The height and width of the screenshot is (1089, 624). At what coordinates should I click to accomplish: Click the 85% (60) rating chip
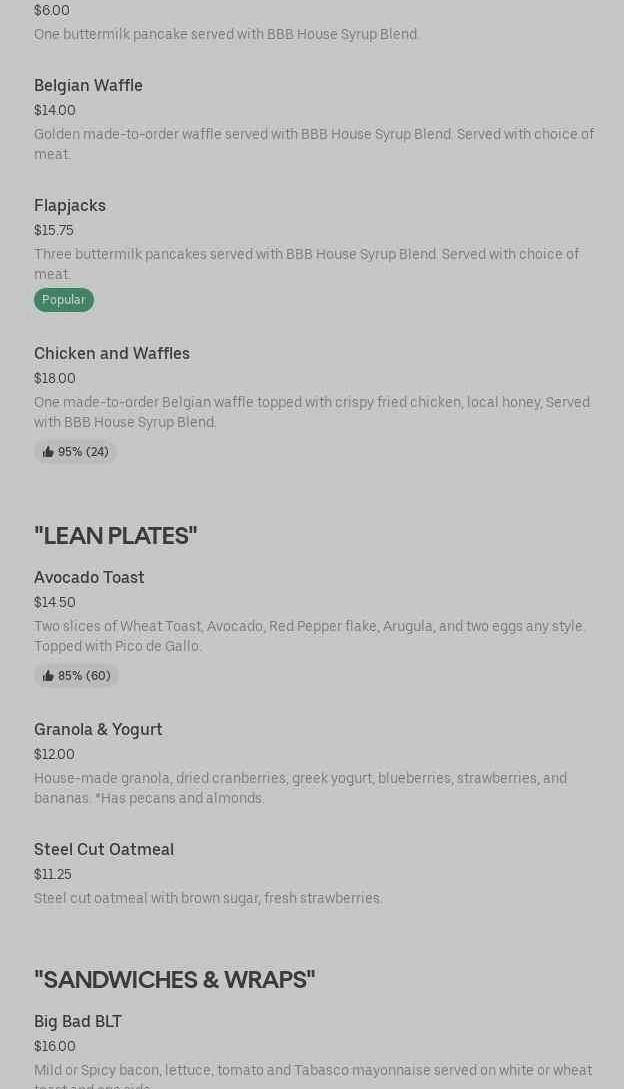pyautogui.click(x=76, y=676)
